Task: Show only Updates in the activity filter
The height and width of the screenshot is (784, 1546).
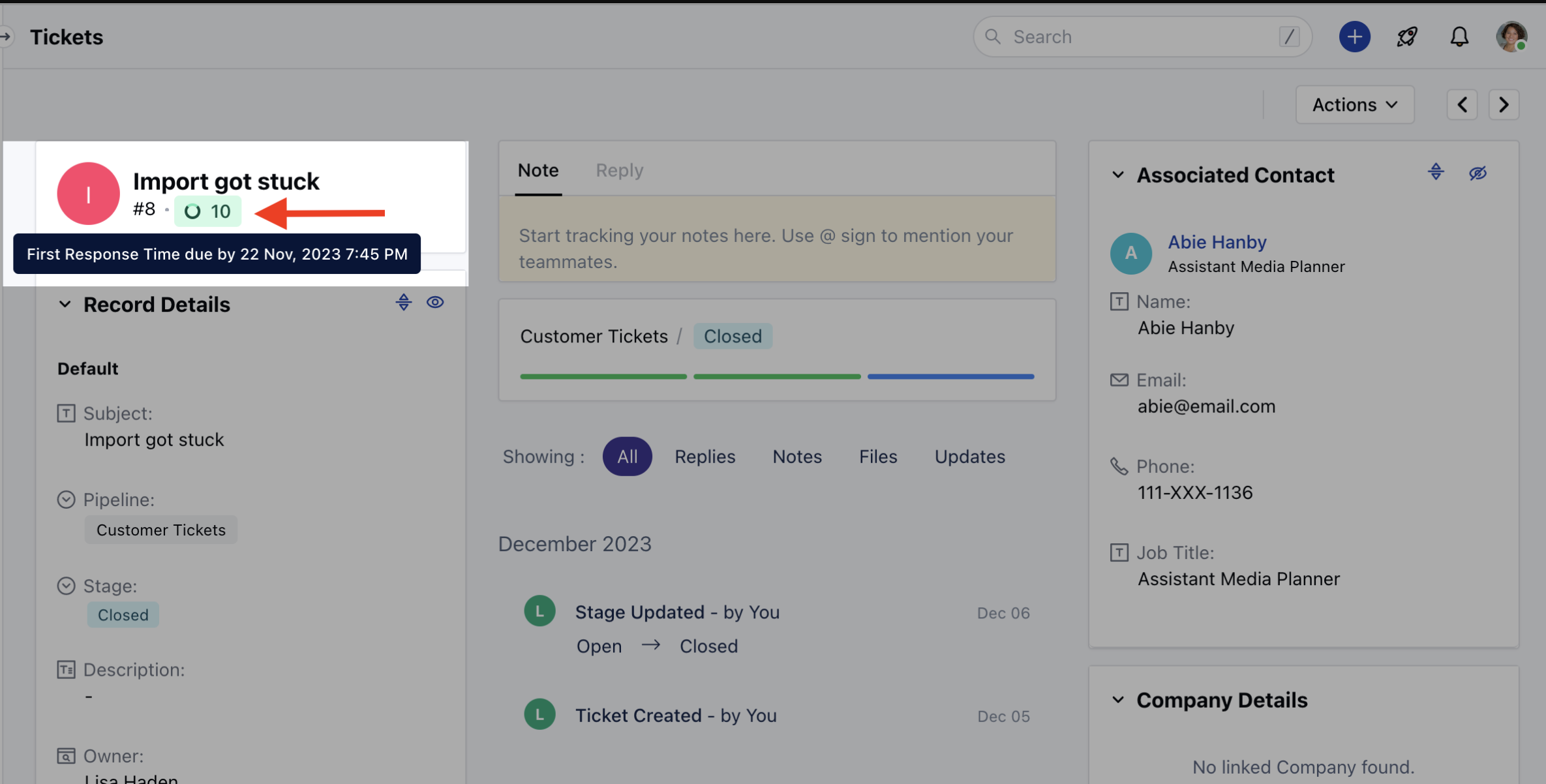Action: tap(969, 457)
